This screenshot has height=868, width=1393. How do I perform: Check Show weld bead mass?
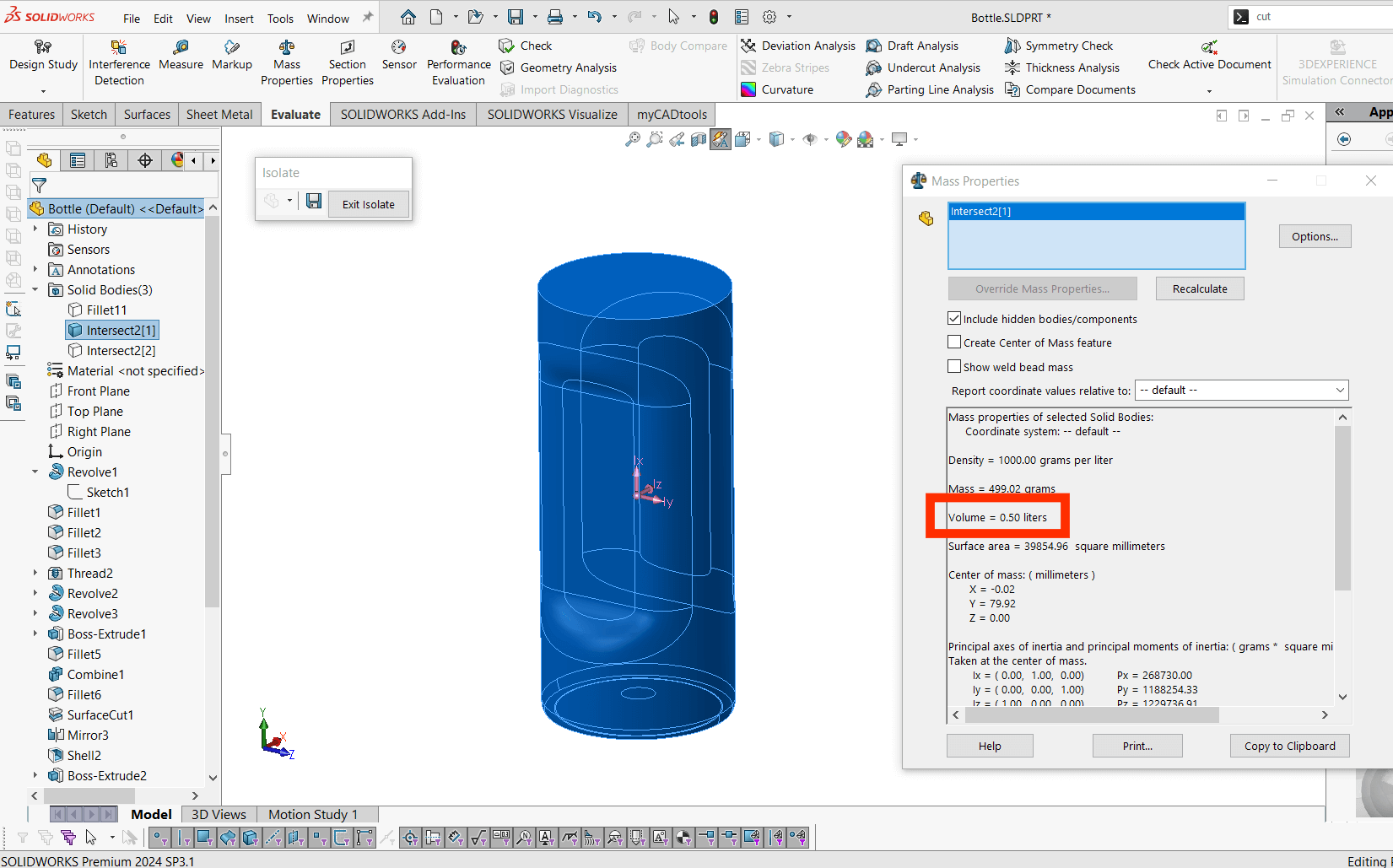coord(954,366)
